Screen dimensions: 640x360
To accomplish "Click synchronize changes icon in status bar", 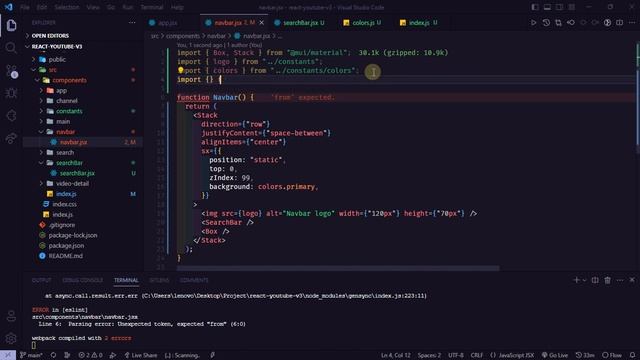I will (x=53, y=355).
